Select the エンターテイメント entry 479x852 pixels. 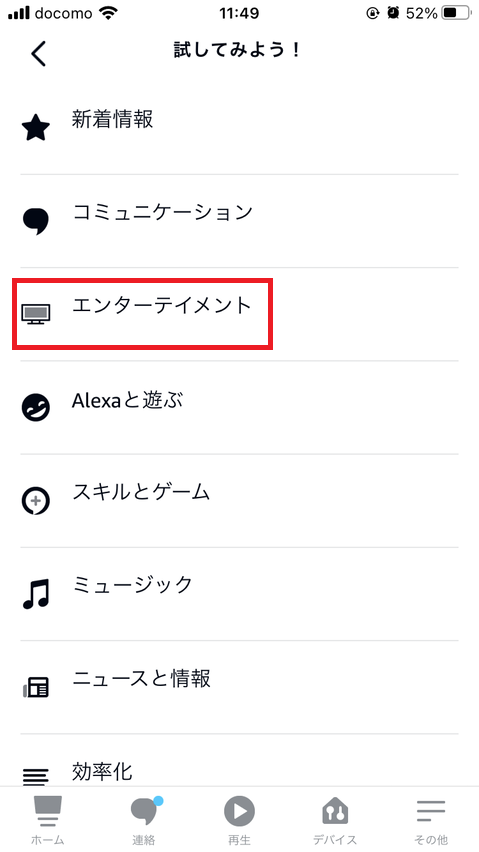240,314
